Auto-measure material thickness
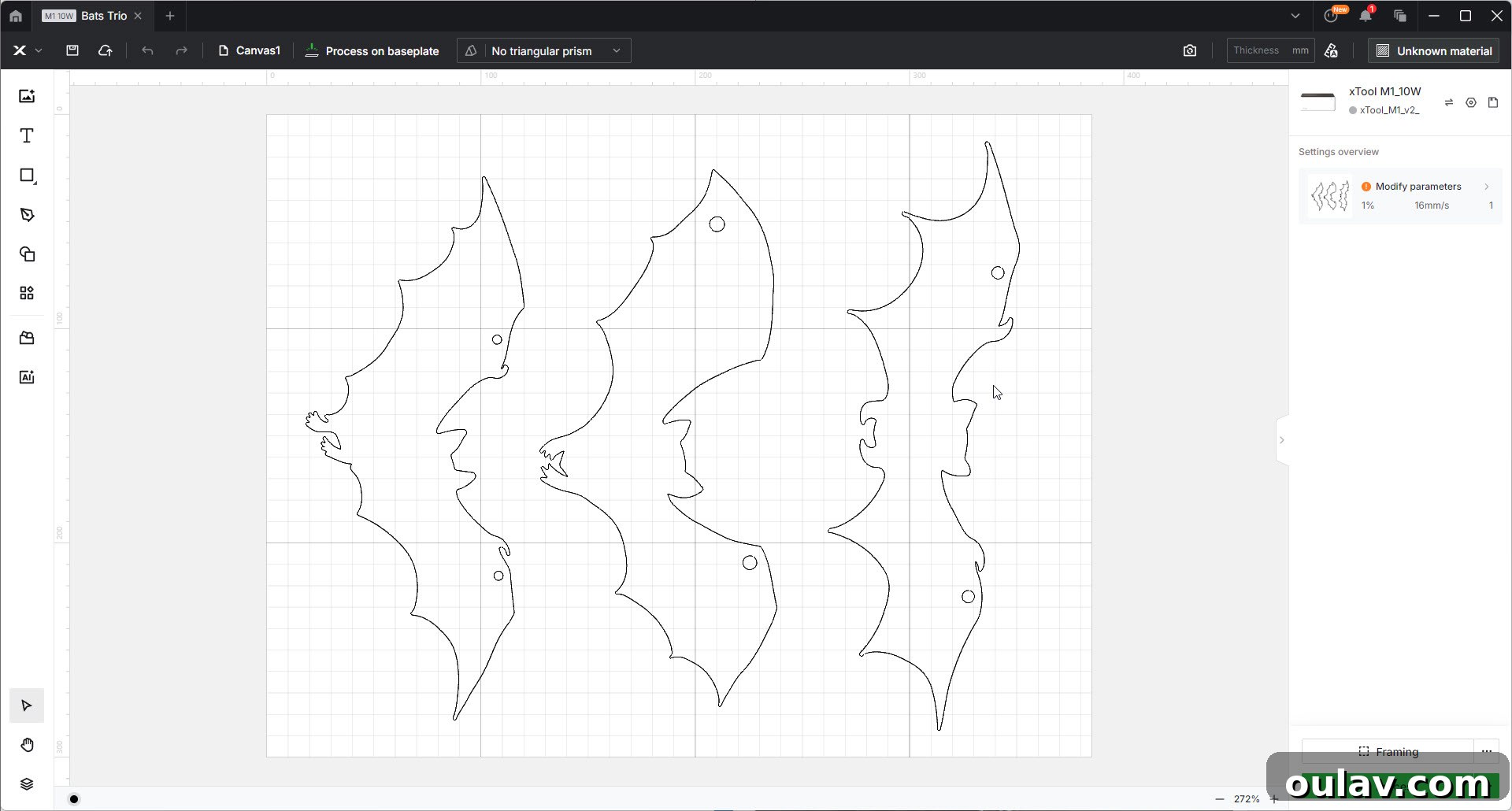Viewport: 1512px width, 811px height. (1332, 50)
